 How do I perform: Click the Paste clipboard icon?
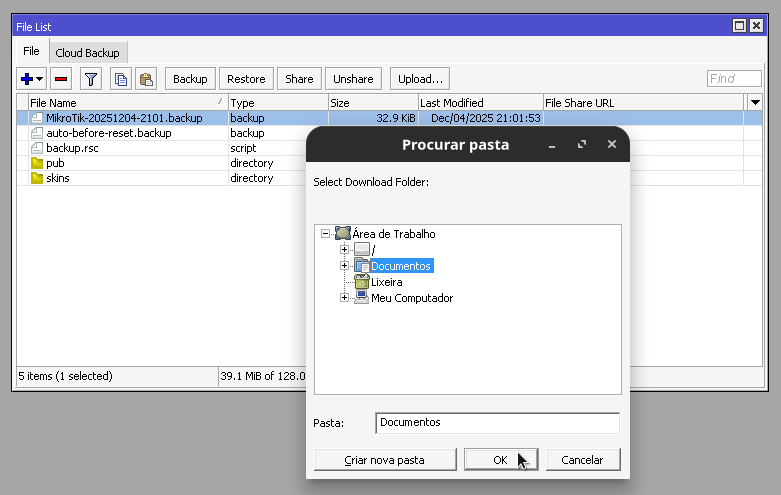click(146, 79)
